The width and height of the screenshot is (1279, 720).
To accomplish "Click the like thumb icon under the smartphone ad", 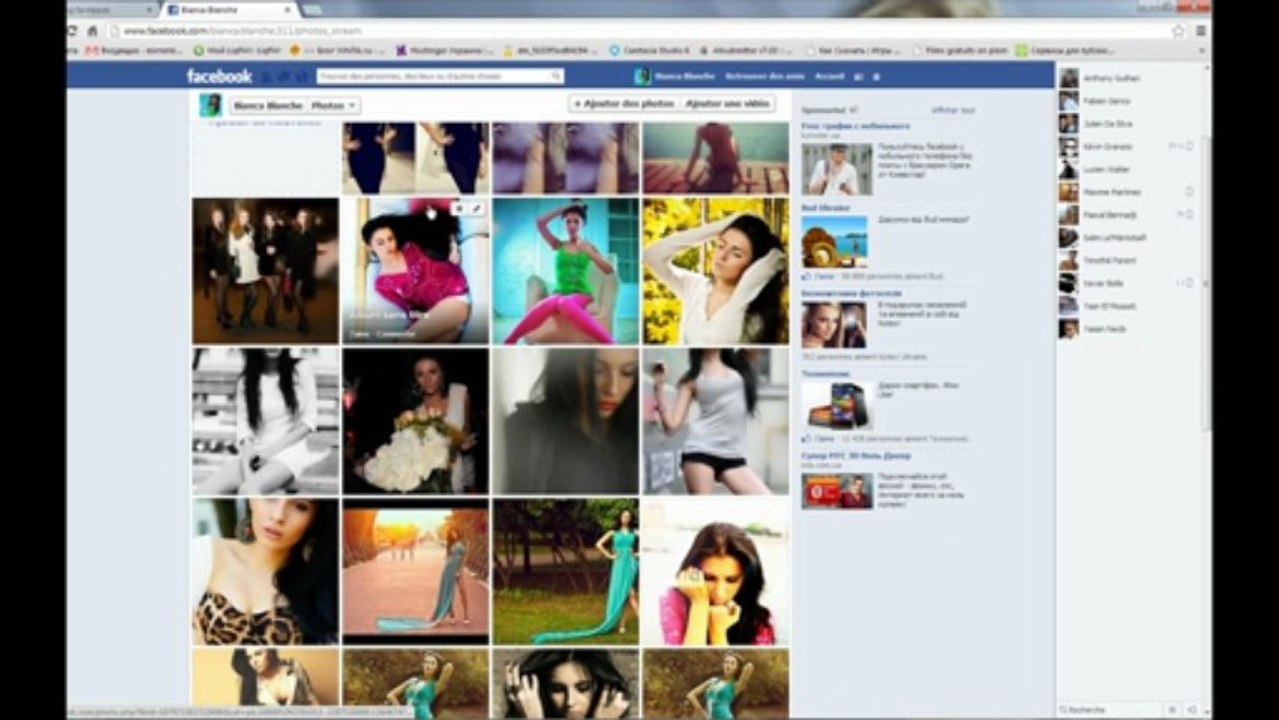I will click(806, 438).
